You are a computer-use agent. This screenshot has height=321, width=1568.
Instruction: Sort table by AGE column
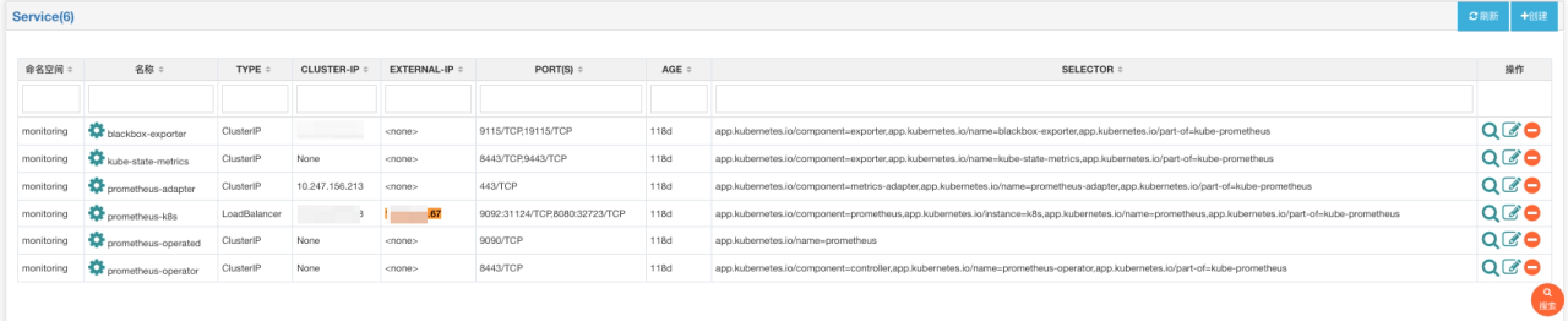677,69
